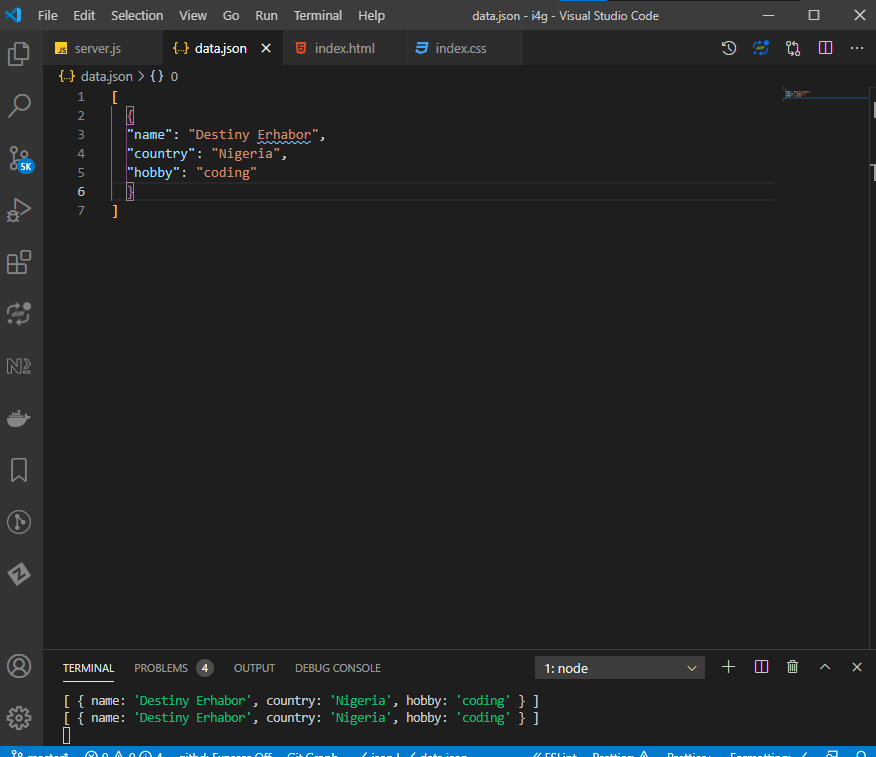The height and width of the screenshot is (757, 876).
Task: Switch to the DEBUG CONSOLE panel tab
Action: tap(337, 668)
